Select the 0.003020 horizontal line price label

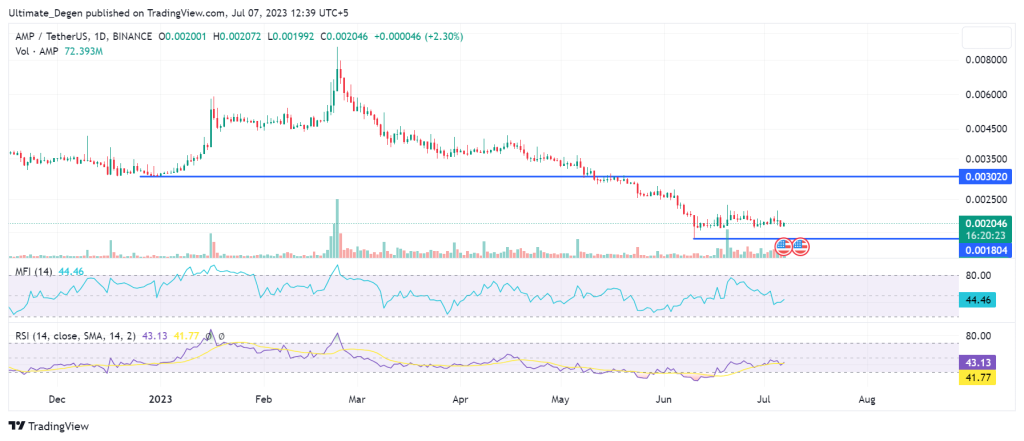pyautogui.click(x=985, y=176)
